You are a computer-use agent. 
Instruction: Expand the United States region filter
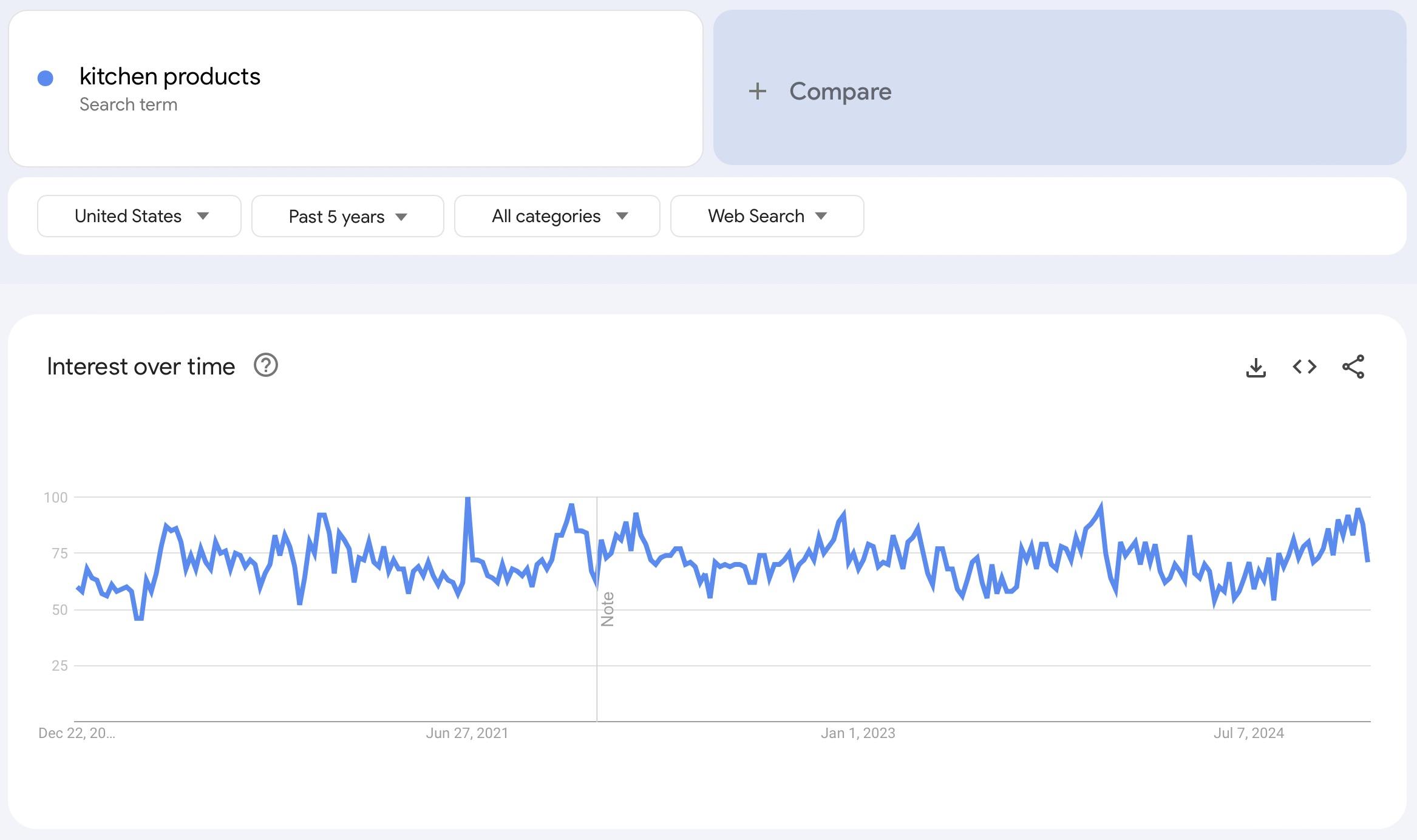coord(139,215)
